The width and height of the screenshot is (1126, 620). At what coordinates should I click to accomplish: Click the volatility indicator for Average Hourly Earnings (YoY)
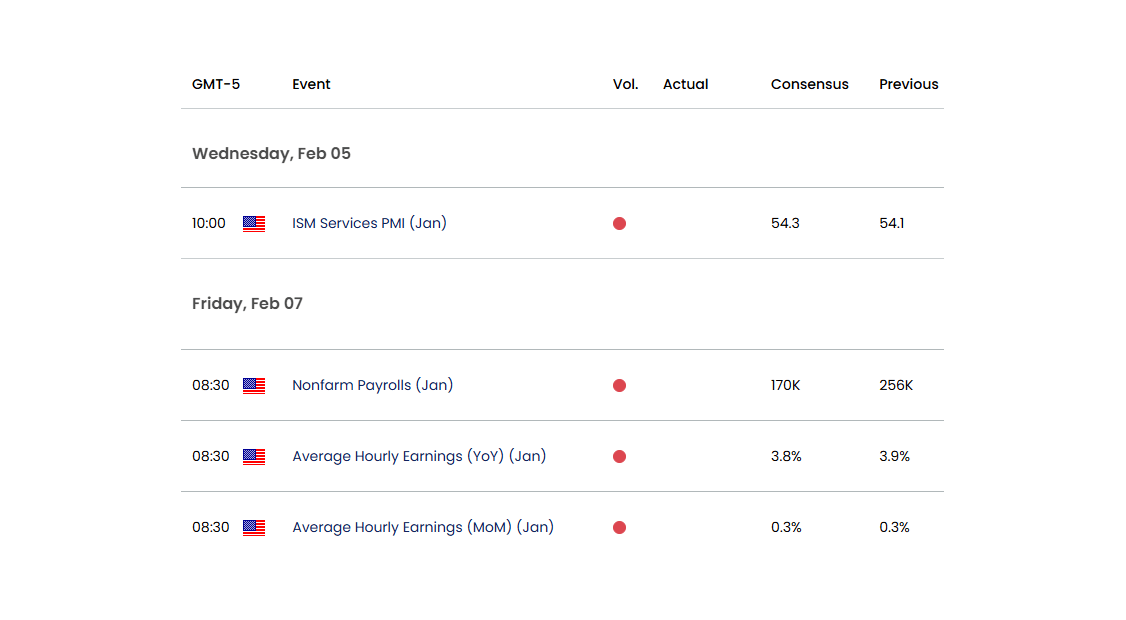620,456
